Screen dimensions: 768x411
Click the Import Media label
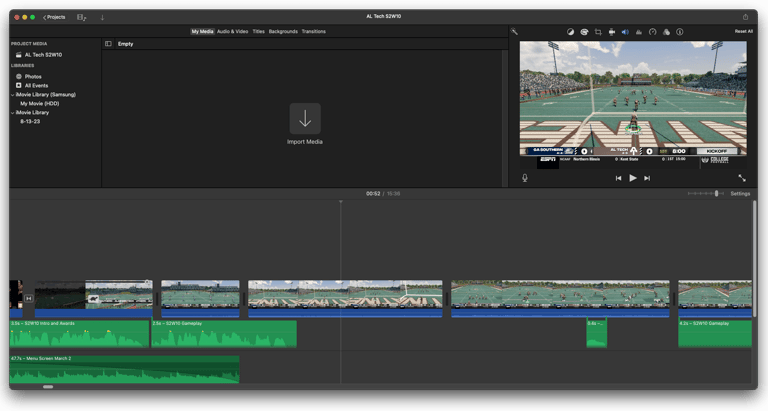[305, 142]
